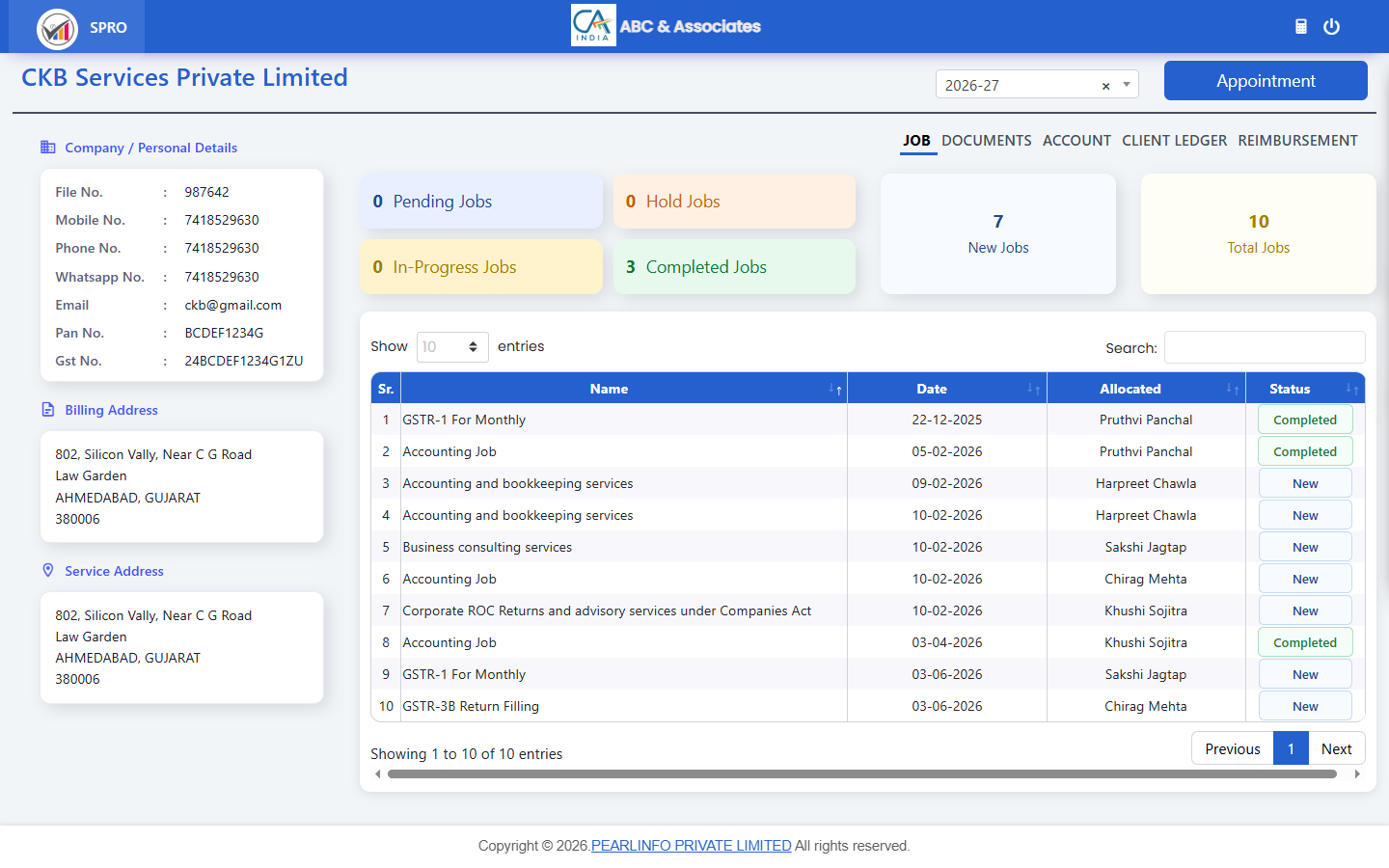1389x868 pixels.
Task: Click the power logout icon
Action: (x=1332, y=27)
